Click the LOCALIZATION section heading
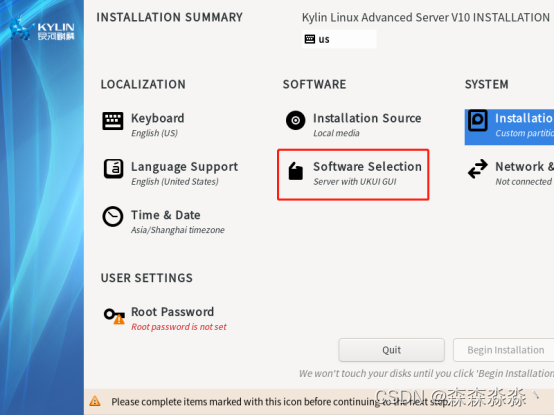554x416 pixels. click(143, 84)
